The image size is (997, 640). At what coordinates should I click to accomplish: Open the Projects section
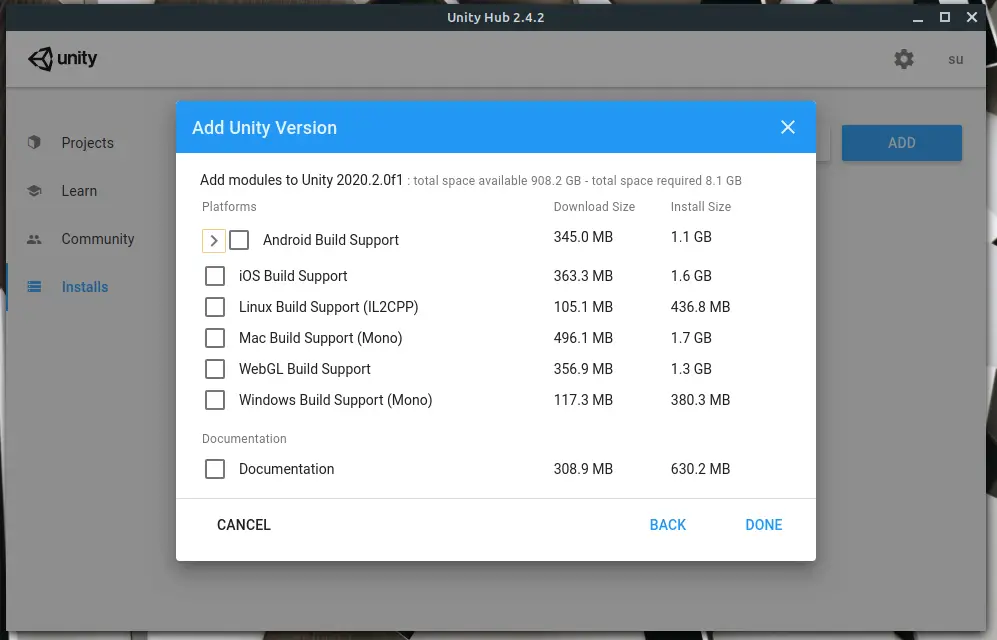[88, 143]
